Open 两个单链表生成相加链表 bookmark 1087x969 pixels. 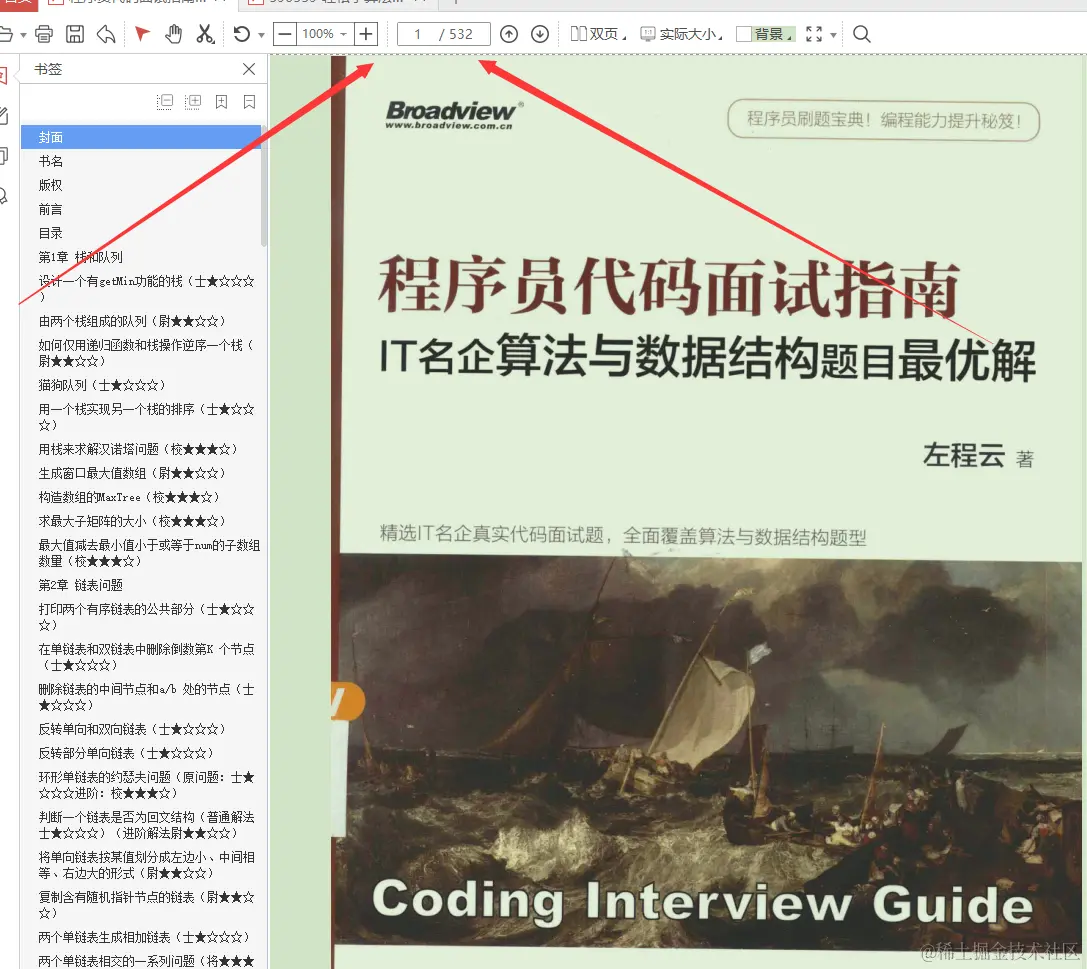pos(144,937)
